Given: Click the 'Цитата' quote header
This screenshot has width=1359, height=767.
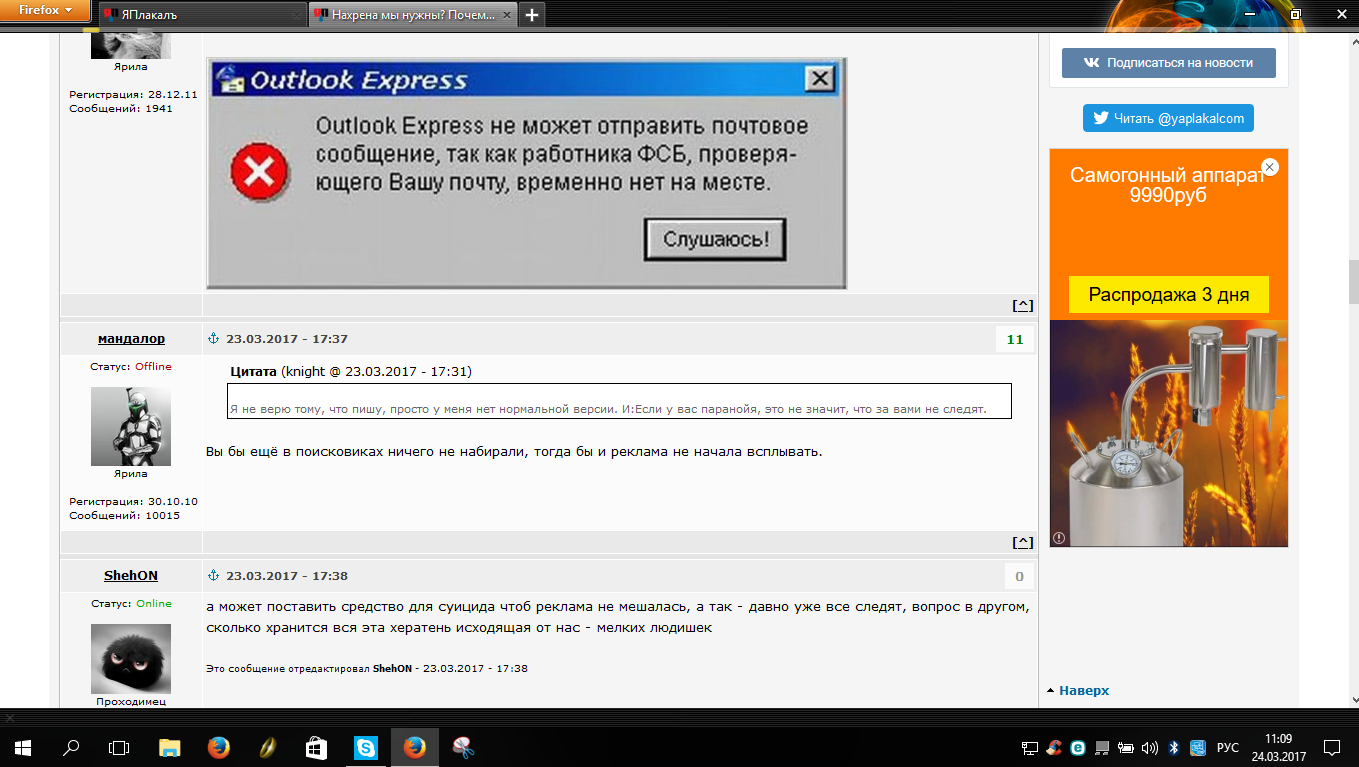Looking at the screenshot, I should [x=253, y=371].
